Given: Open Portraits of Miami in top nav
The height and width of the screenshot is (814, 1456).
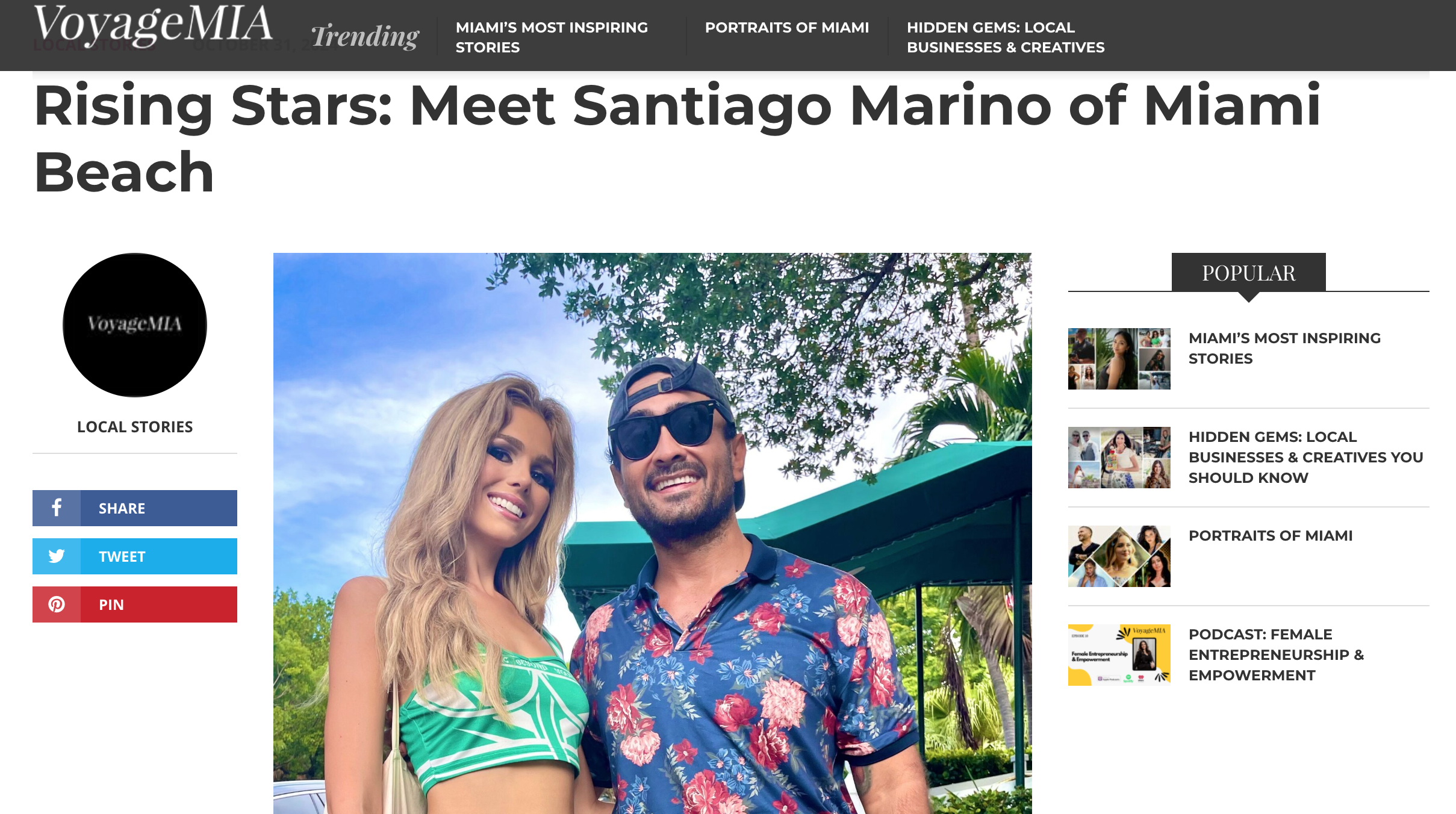Looking at the screenshot, I should (787, 27).
